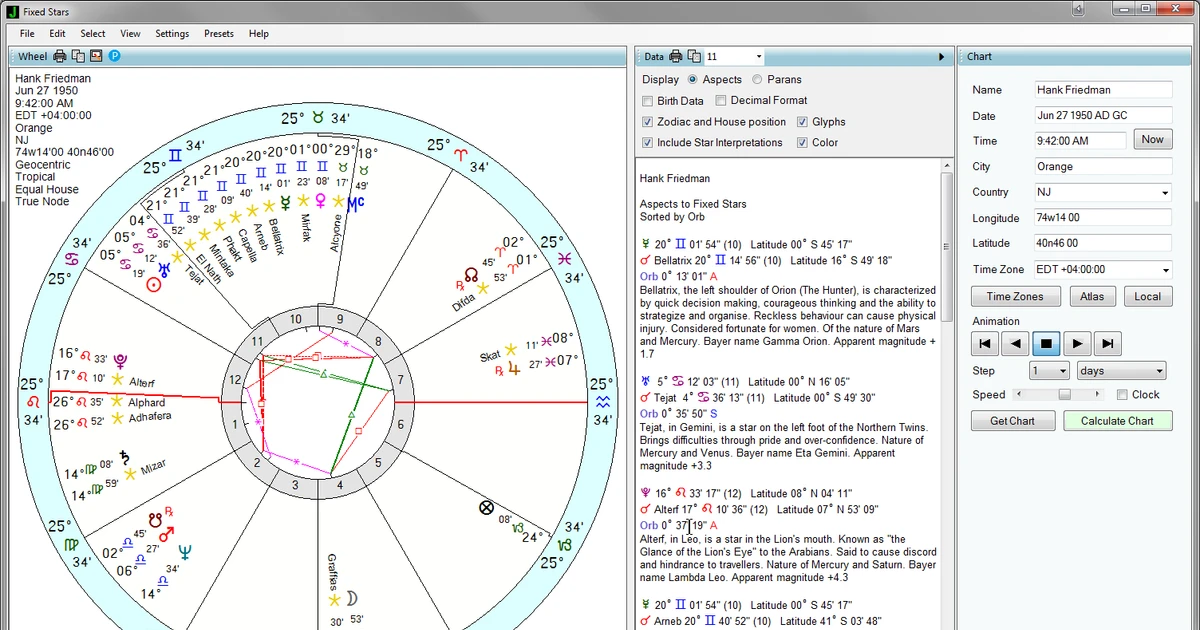
Task: Open the Edit menu
Action: 58,33
